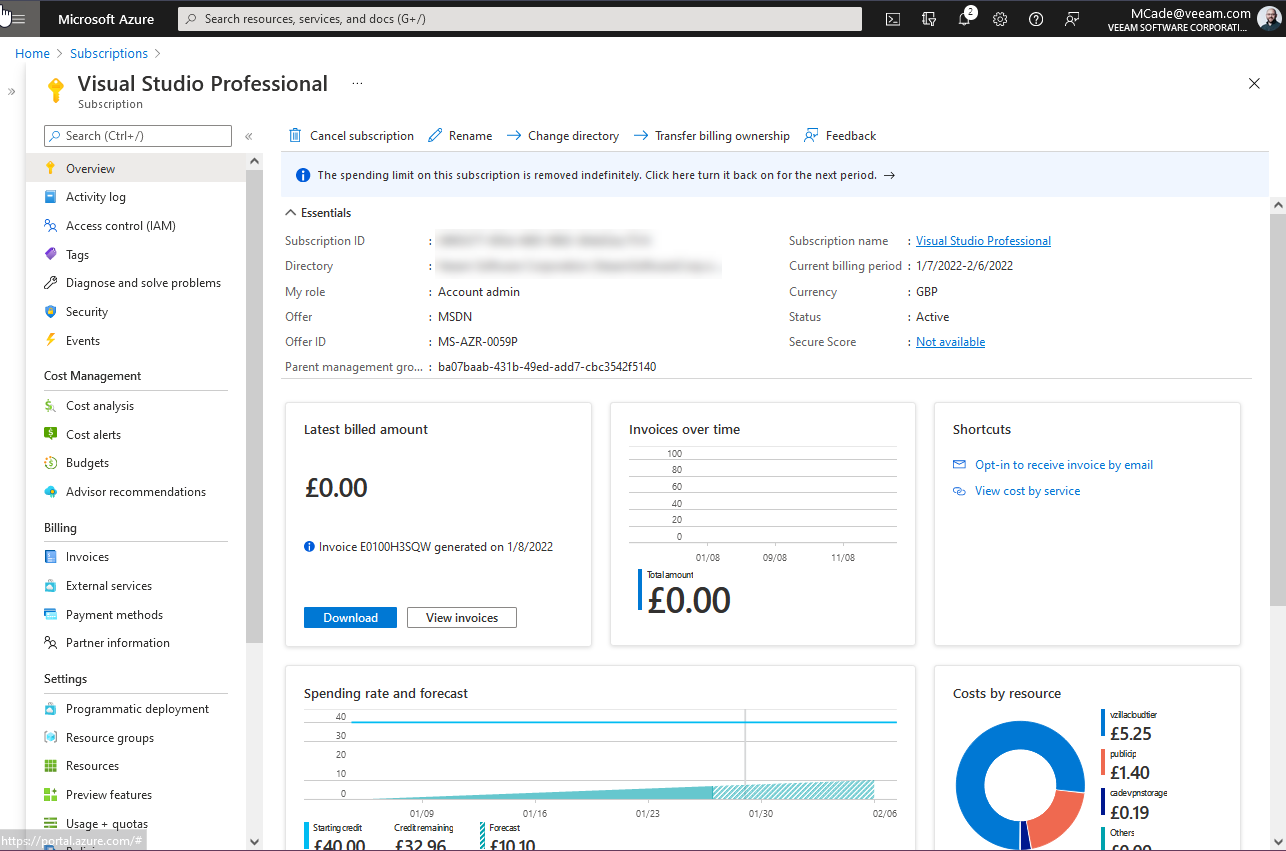This screenshot has width=1286, height=851.
Task: Expand the far-left sidebar chevron
Action: [12, 91]
